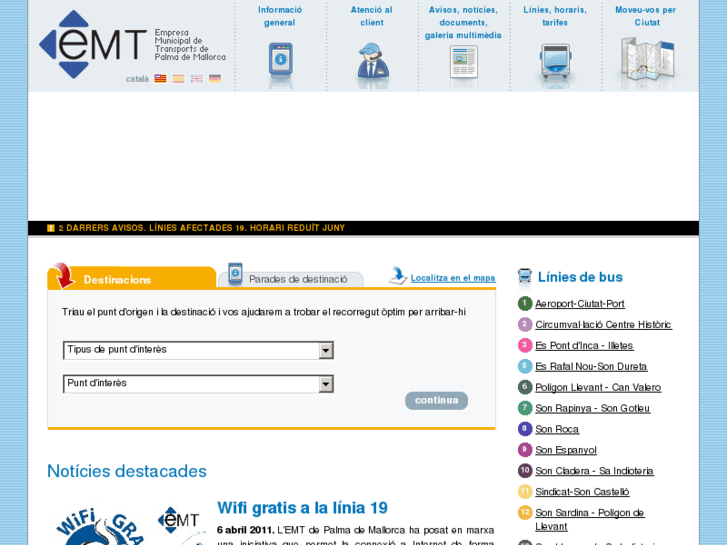Screen dimensions: 727x545
Task: Click the 'català' language label
Action: [x=137, y=79]
